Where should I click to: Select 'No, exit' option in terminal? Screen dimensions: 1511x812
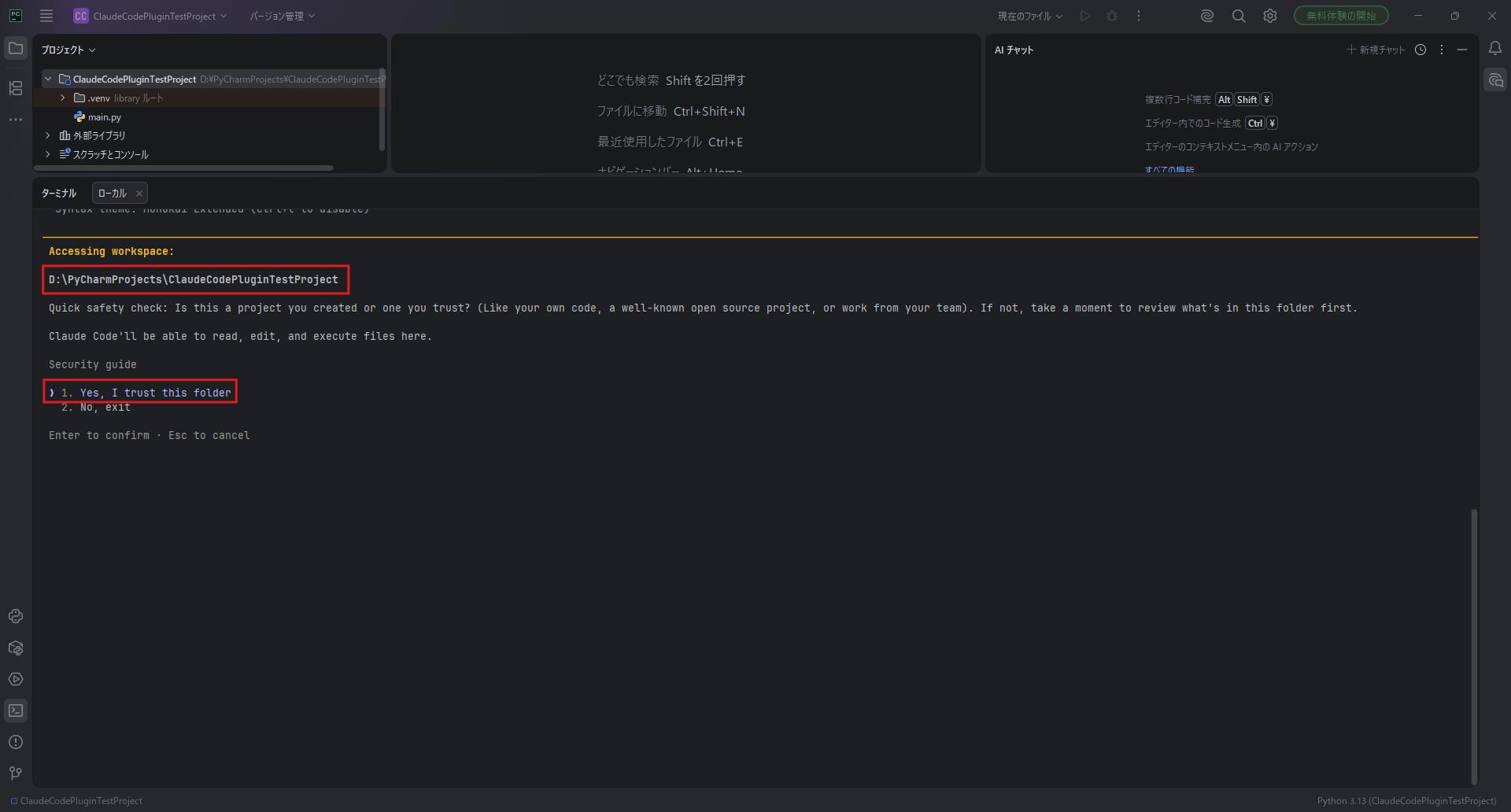point(105,408)
